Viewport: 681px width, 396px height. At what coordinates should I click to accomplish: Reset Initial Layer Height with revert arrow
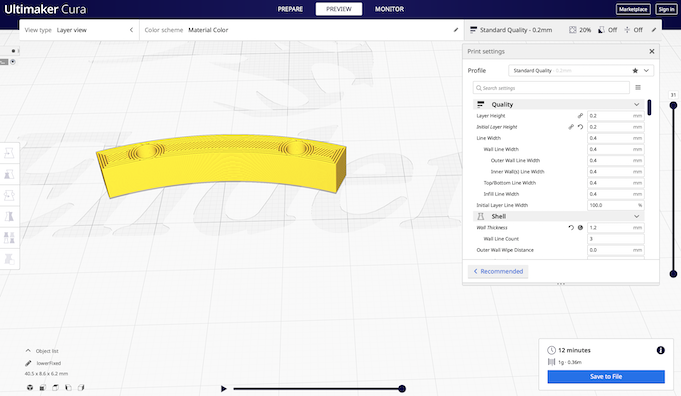point(580,127)
